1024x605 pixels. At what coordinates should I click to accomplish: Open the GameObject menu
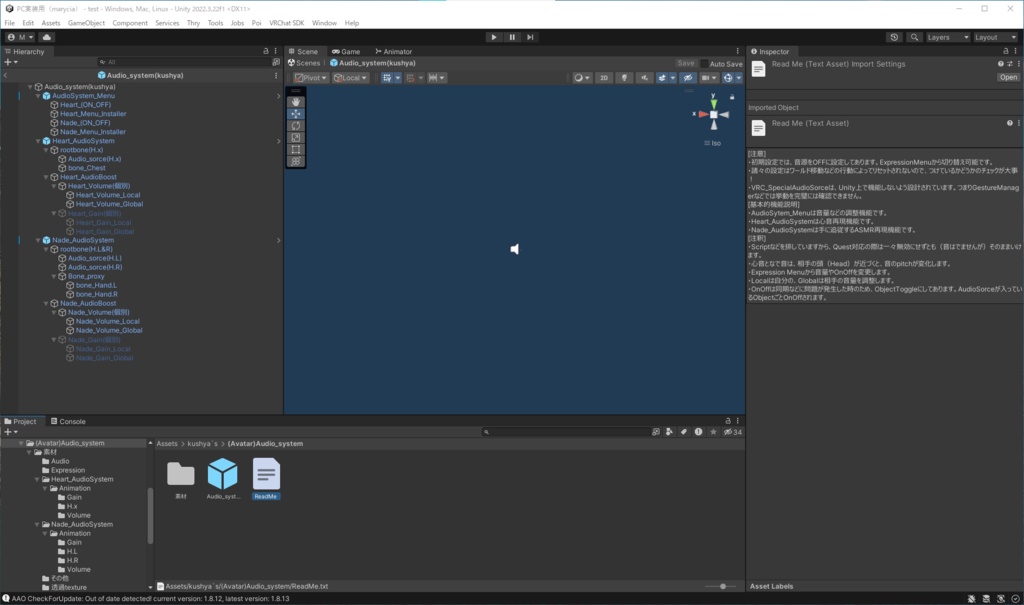point(86,23)
